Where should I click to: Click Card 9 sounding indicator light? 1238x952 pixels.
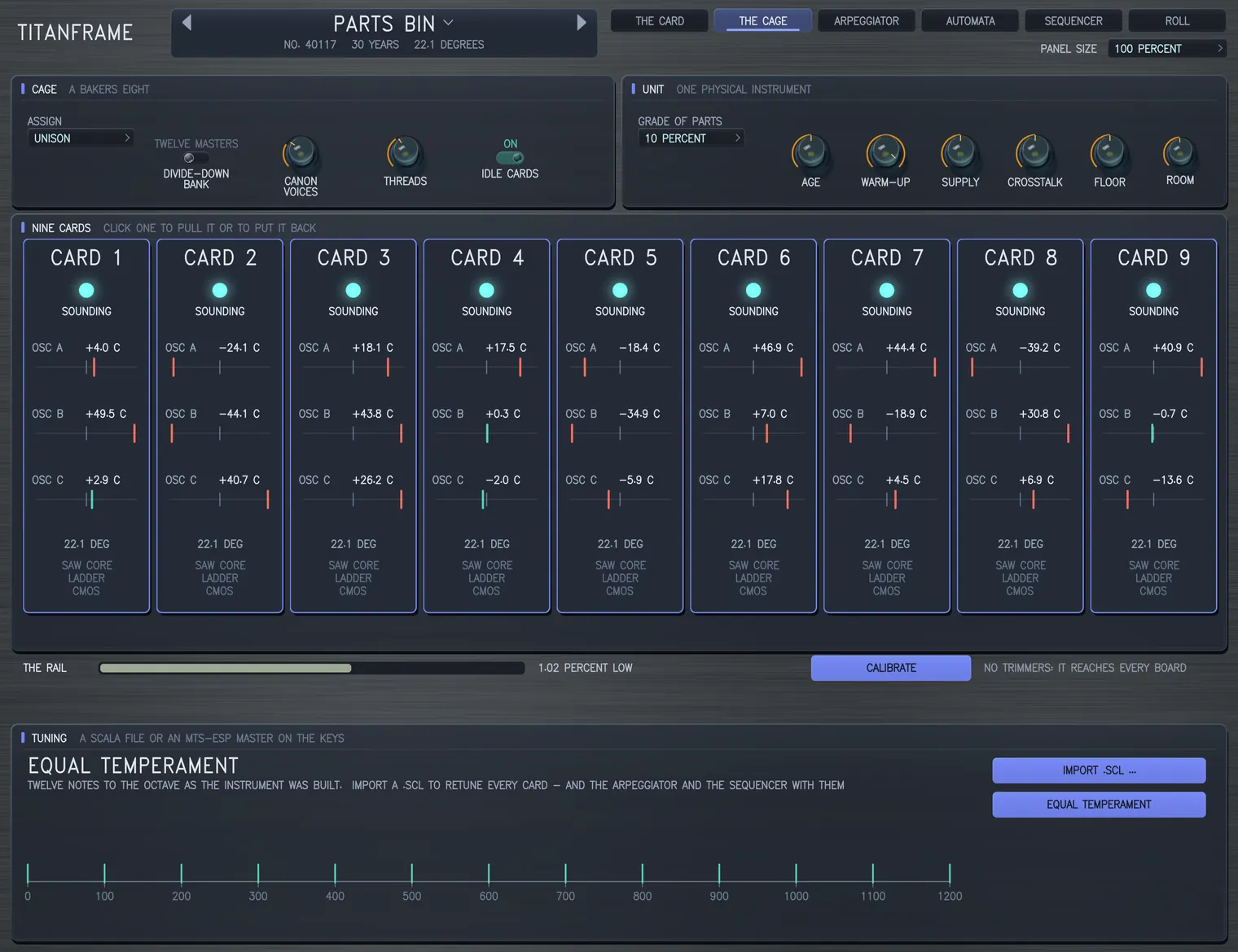pyautogui.click(x=1153, y=290)
